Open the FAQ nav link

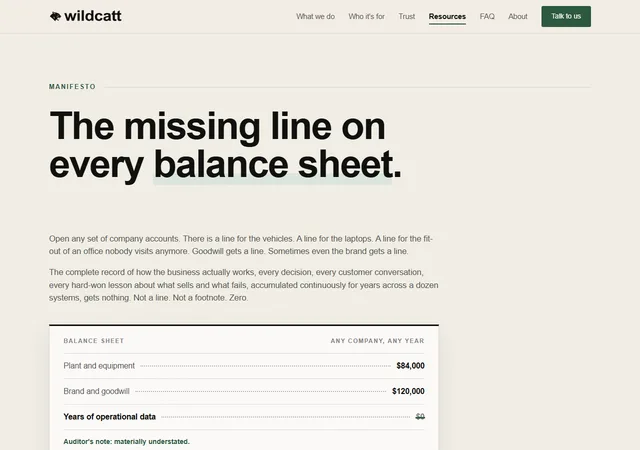tap(487, 16)
